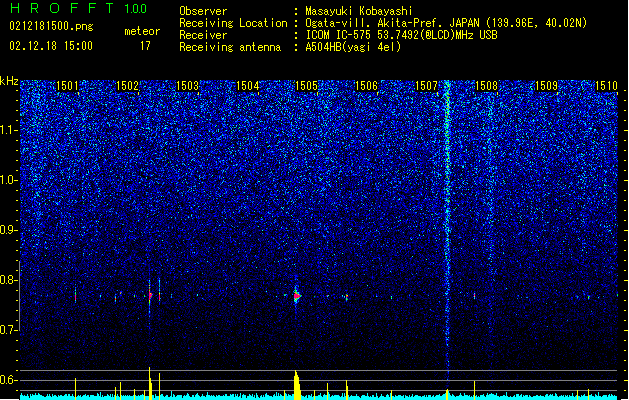Image resolution: width=629 pixels, height=400 pixels.
Task: Click the strong red meteor echo near 1505
Action: [297, 296]
